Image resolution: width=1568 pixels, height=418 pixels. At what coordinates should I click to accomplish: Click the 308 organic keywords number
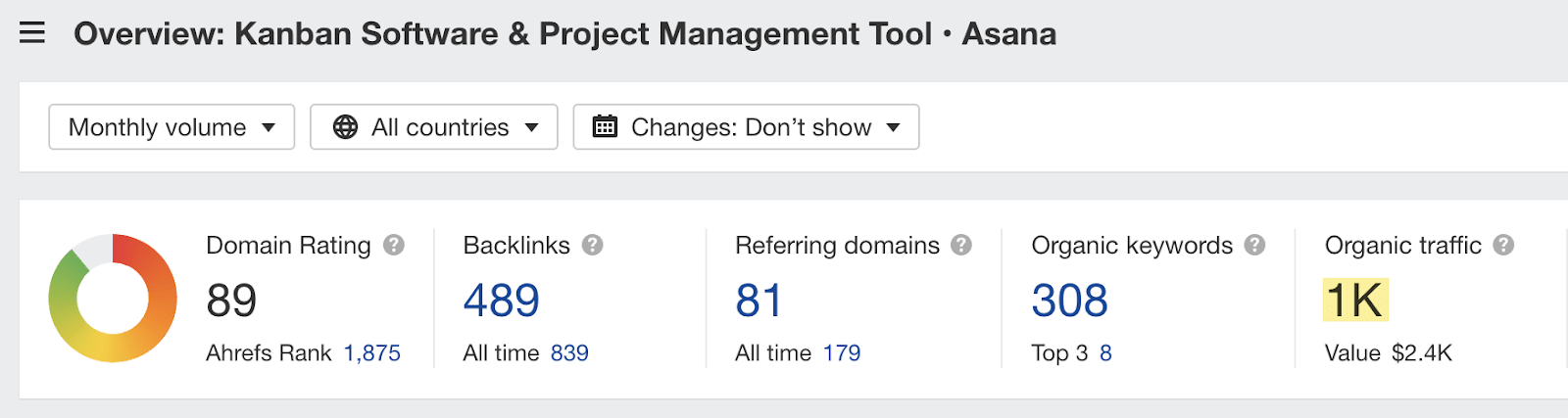click(1069, 301)
